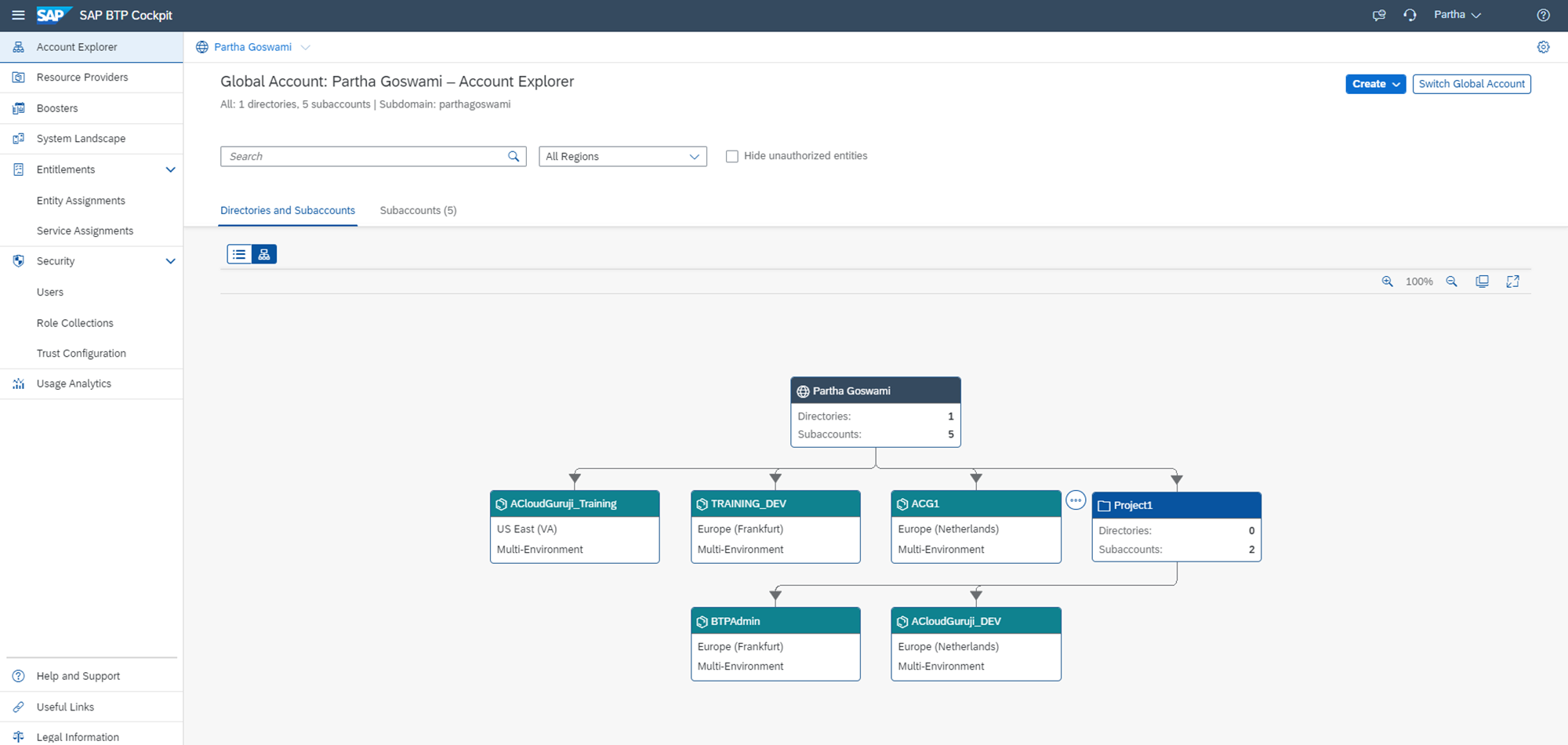Open the ACG1 three-dot actions menu
1568x745 pixels.
point(1076,500)
